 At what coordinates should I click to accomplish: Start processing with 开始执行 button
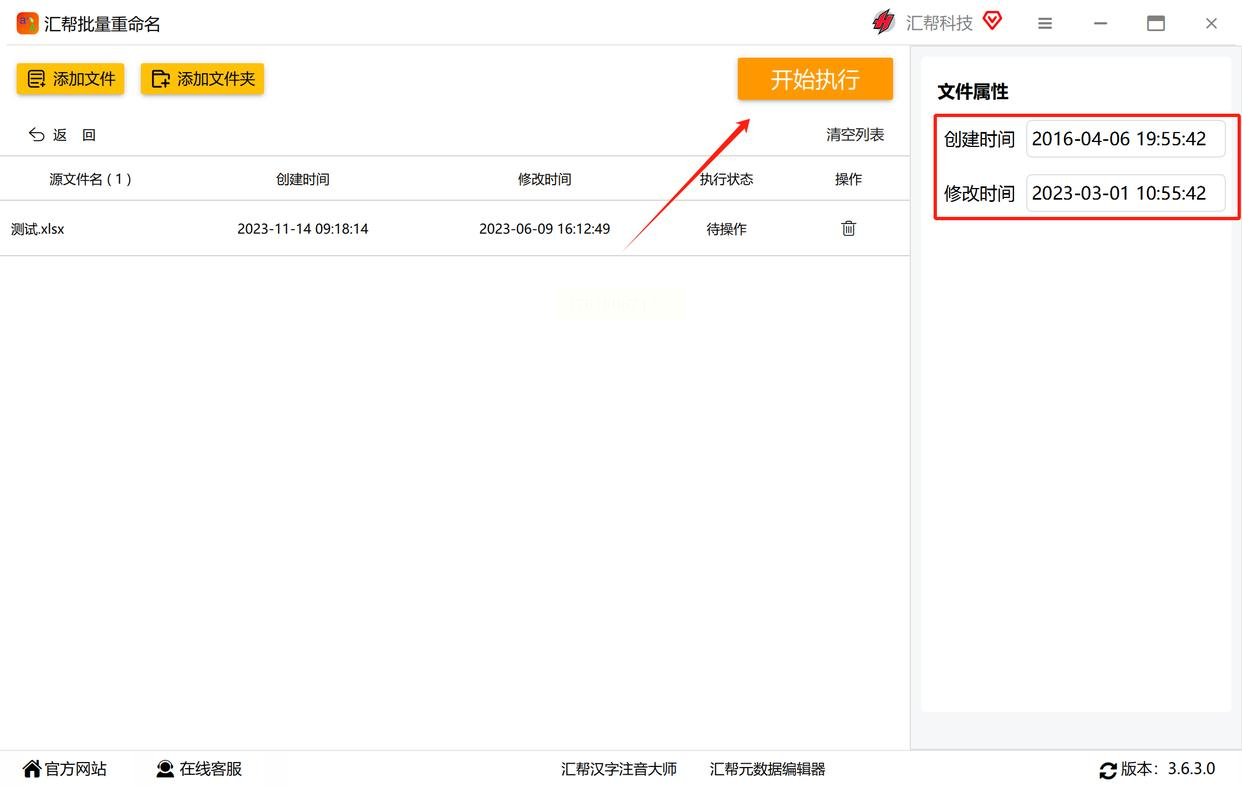point(814,79)
